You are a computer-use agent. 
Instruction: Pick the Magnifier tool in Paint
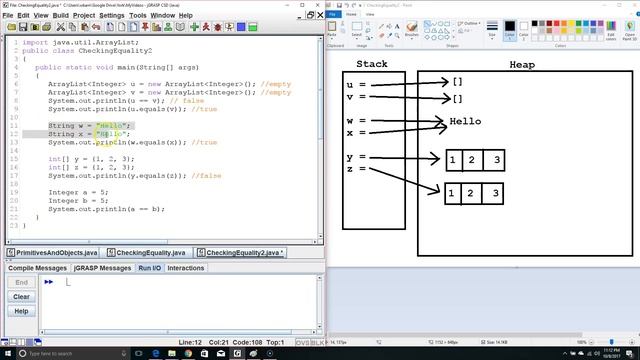[397, 36]
